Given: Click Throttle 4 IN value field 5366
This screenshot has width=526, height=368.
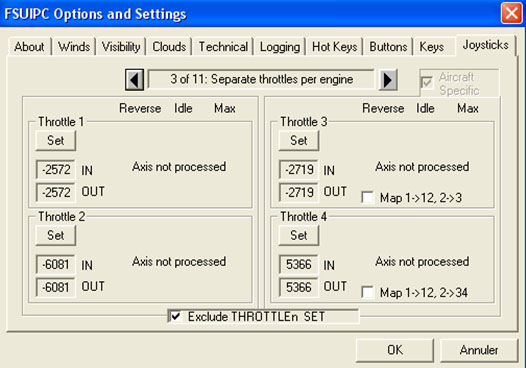Looking at the screenshot, I should coord(299,265).
